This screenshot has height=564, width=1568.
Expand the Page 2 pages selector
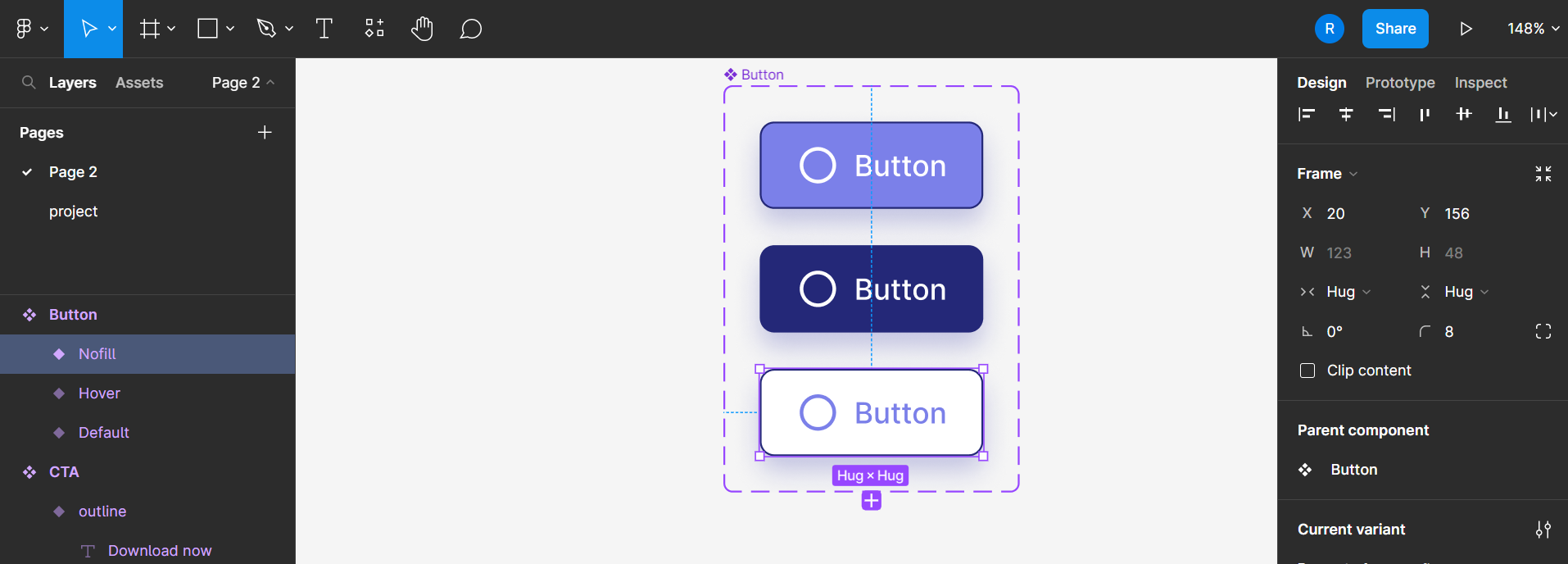click(242, 83)
